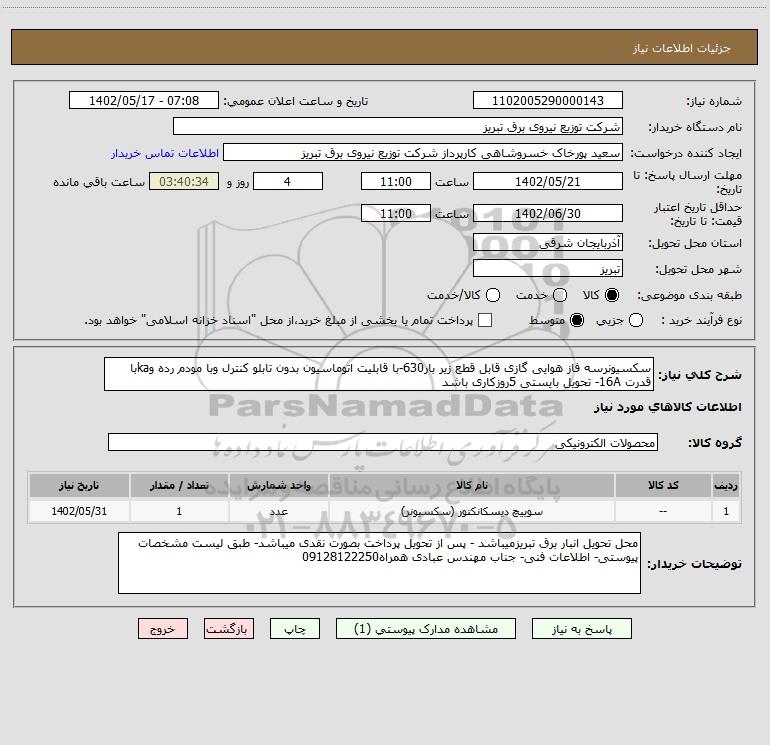Select the جزیی purchase type radio

click(x=635, y=320)
